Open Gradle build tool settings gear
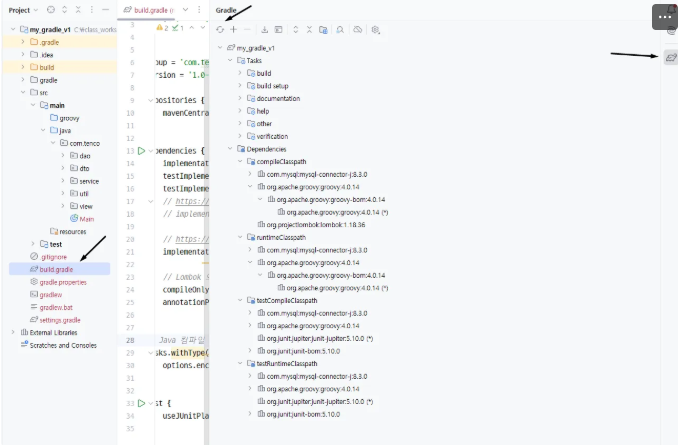 [375, 29]
